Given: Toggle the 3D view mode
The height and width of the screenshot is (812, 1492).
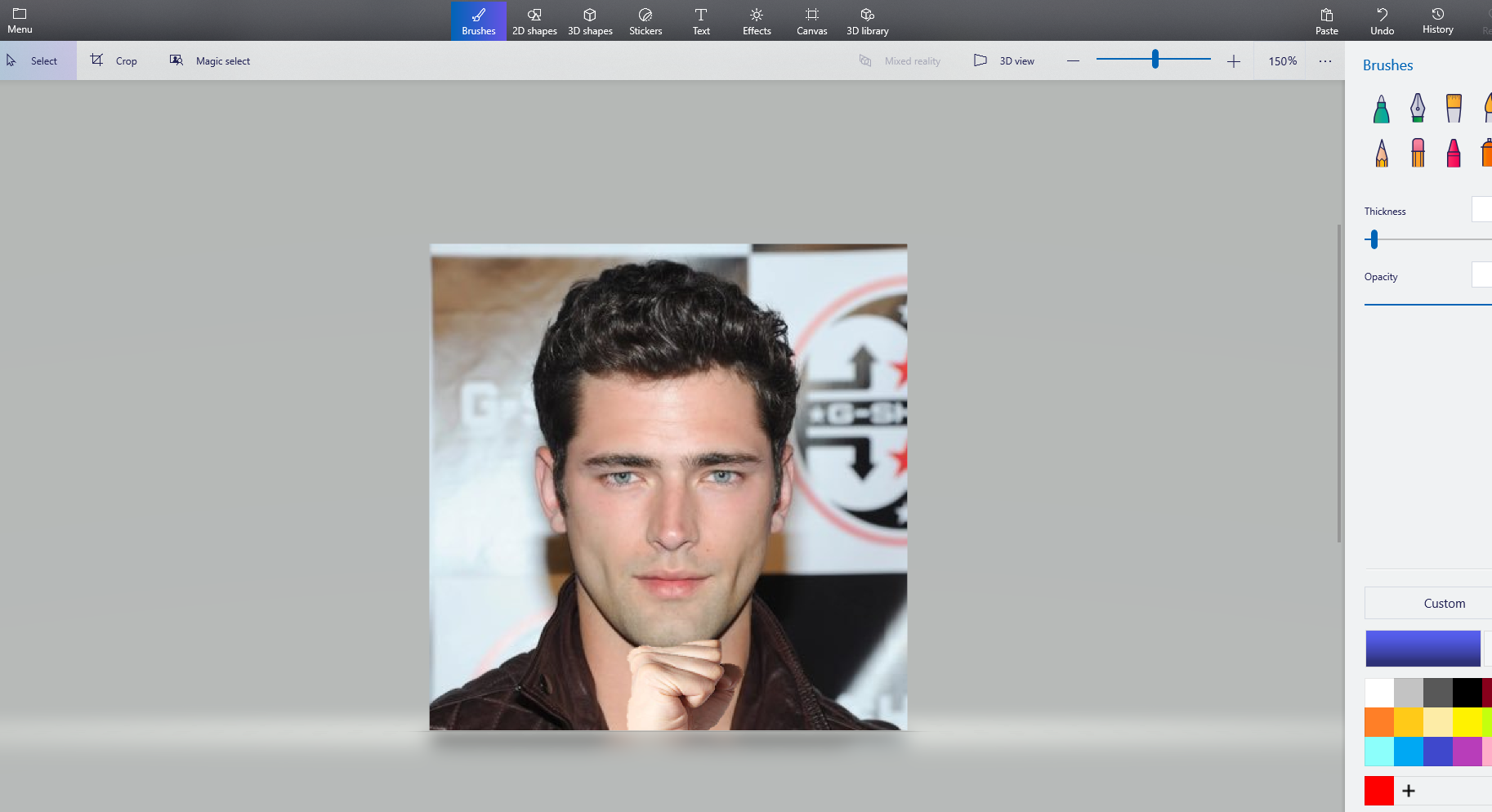Looking at the screenshot, I should 1004,60.
